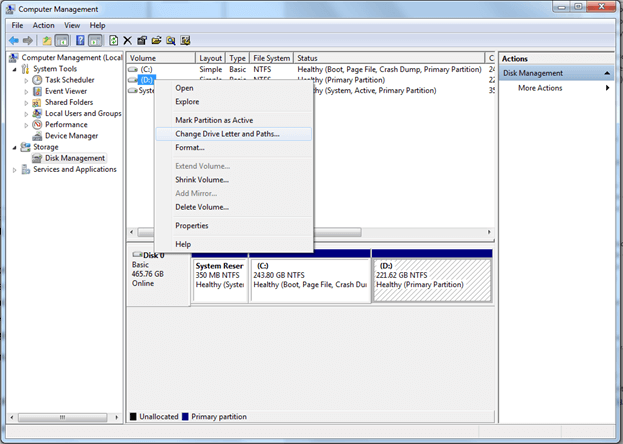Sort by the Volume column header
The image size is (623, 444).
[161, 58]
